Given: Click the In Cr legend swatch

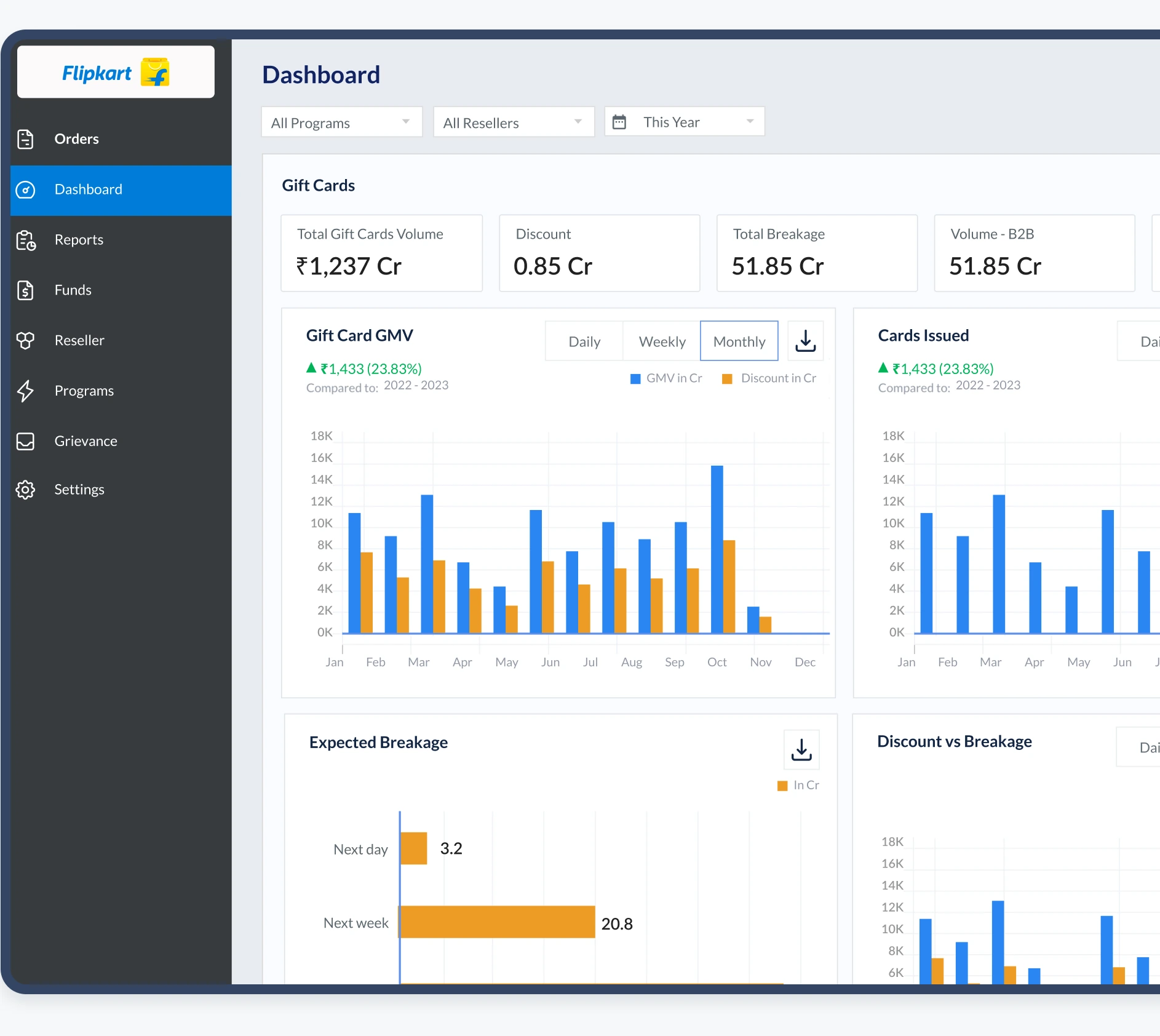Looking at the screenshot, I should tap(782, 786).
